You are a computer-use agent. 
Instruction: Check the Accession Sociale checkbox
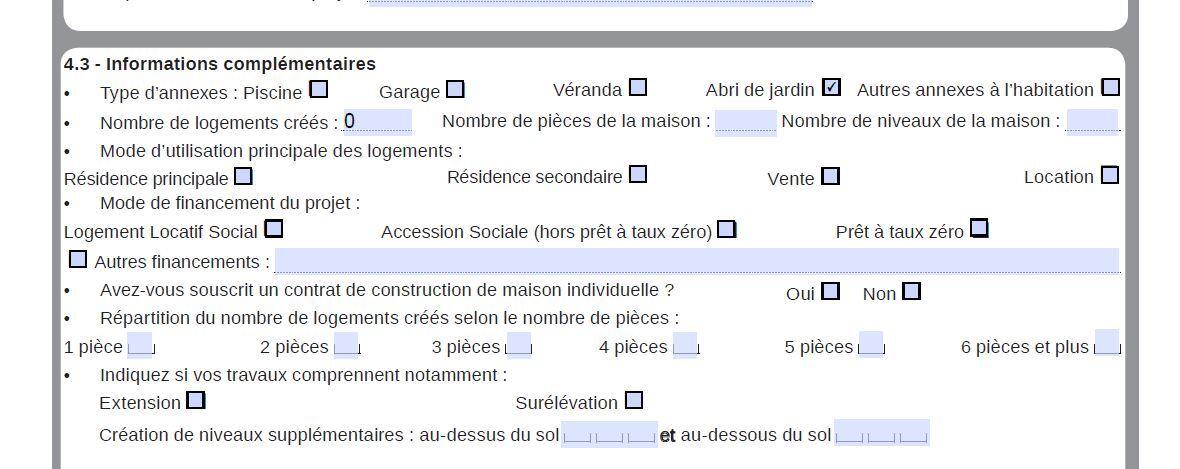pyautogui.click(x=727, y=230)
